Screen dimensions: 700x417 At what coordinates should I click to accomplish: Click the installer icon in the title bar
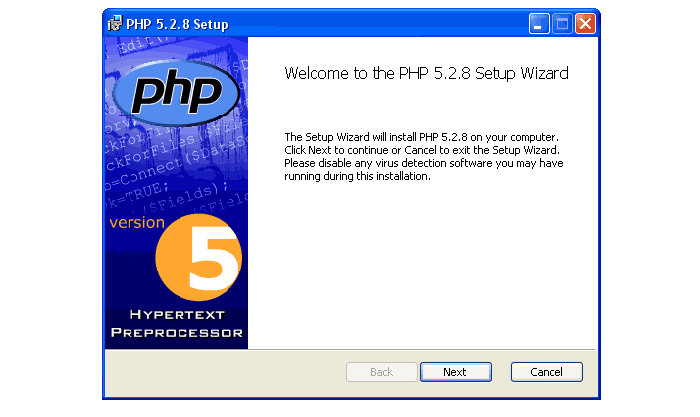(115, 24)
